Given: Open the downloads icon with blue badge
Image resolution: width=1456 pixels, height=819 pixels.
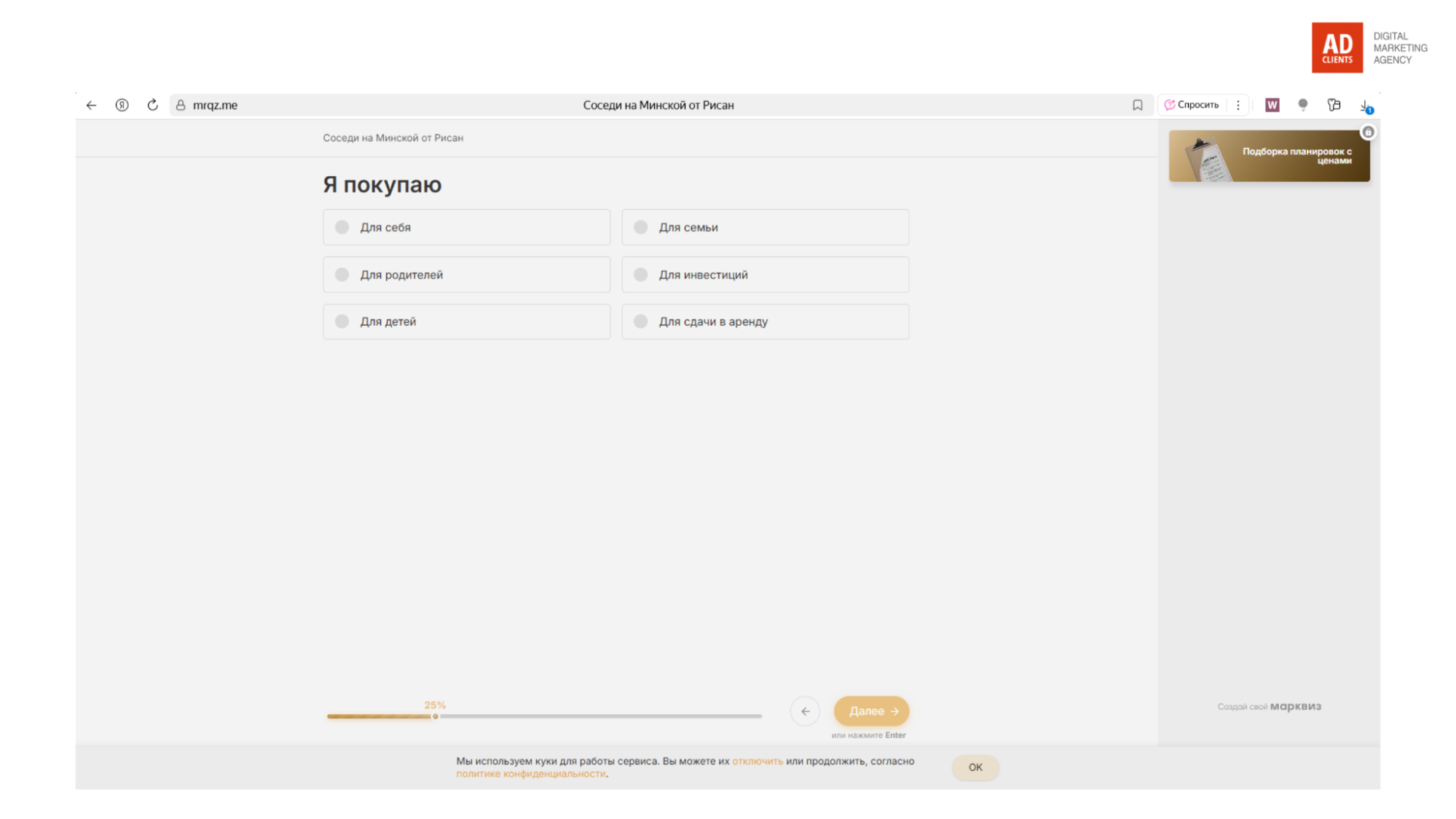Looking at the screenshot, I should (x=1365, y=106).
